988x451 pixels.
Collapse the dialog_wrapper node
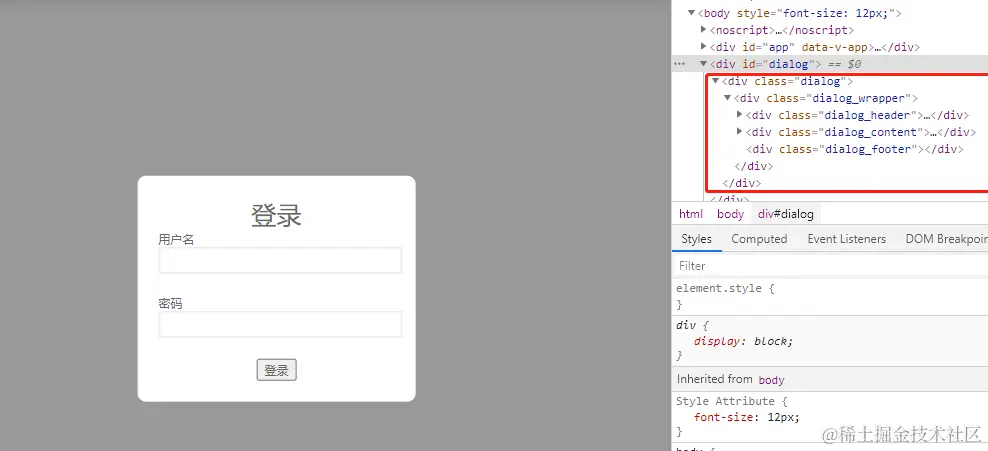pyautogui.click(x=728, y=98)
